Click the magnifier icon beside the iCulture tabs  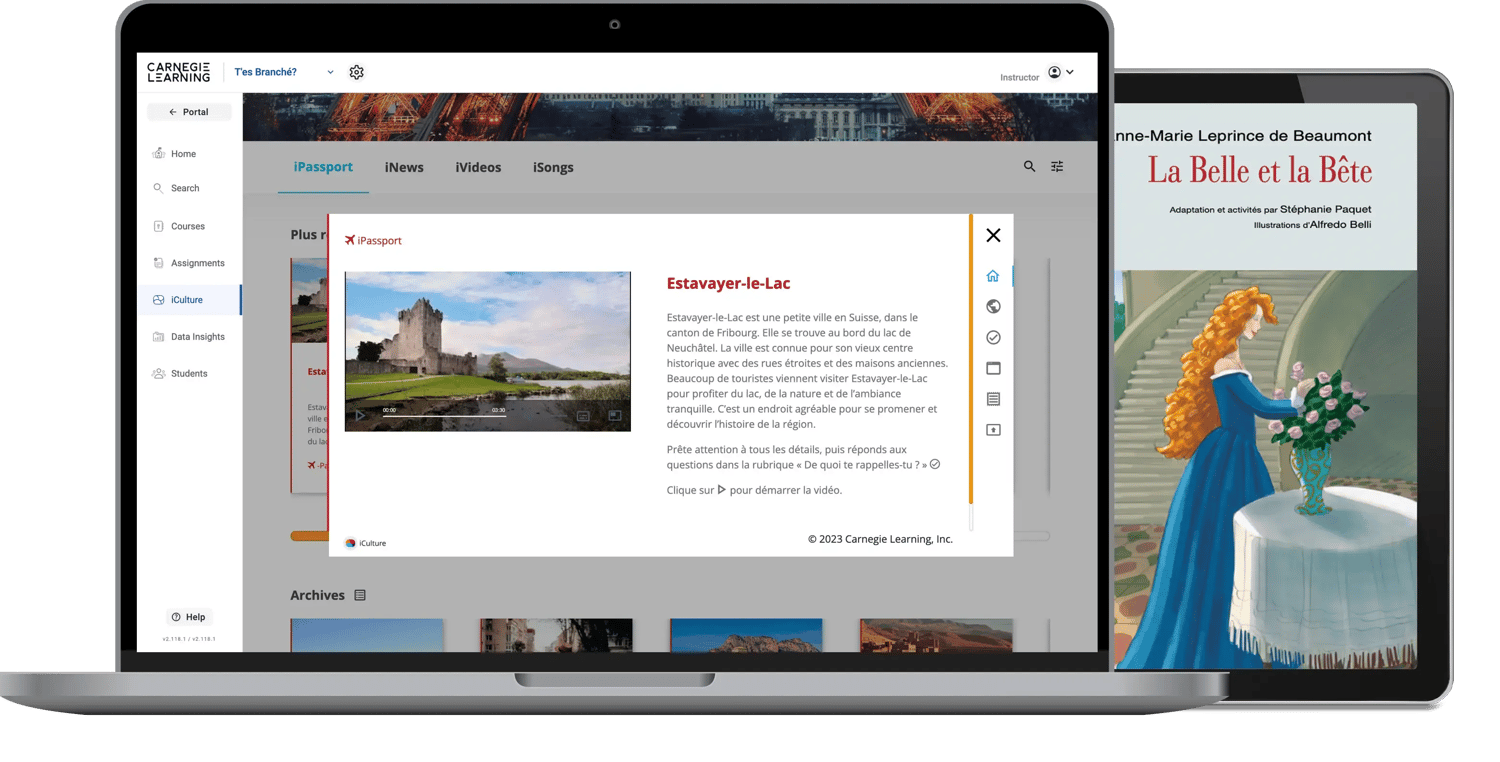1029,167
